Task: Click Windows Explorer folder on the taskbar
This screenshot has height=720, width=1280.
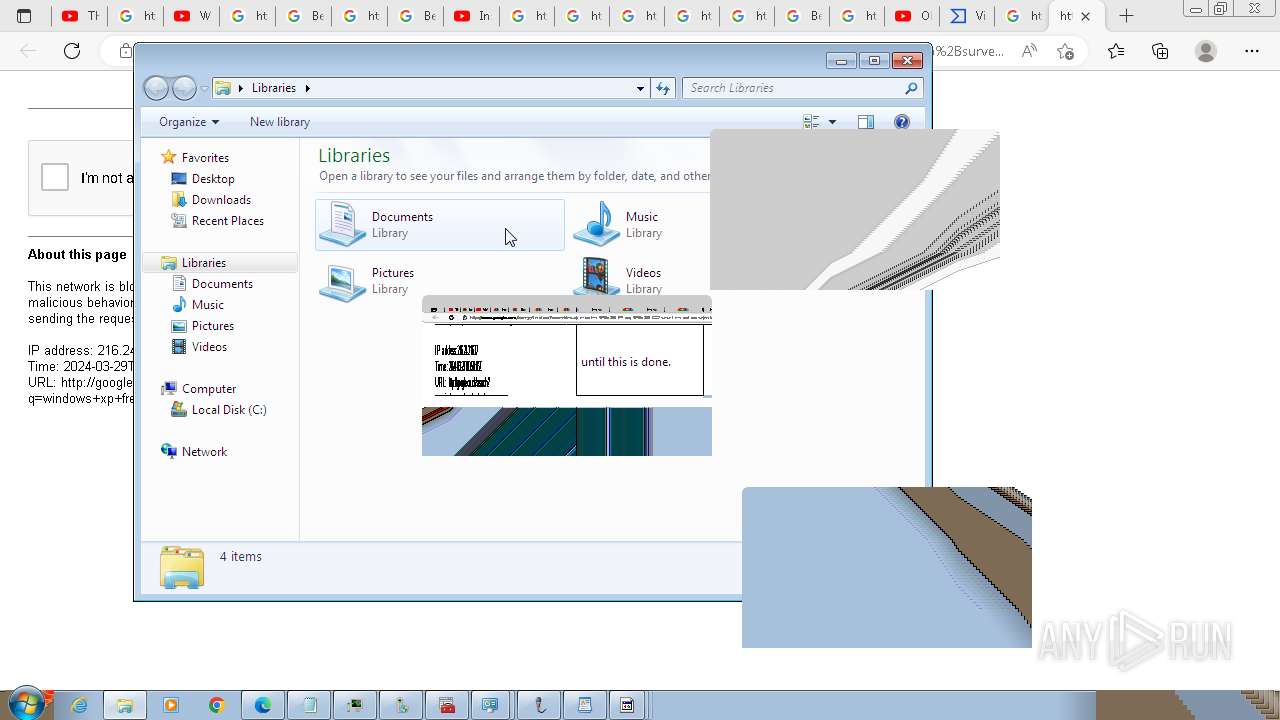Action: [x=125, y=705]
